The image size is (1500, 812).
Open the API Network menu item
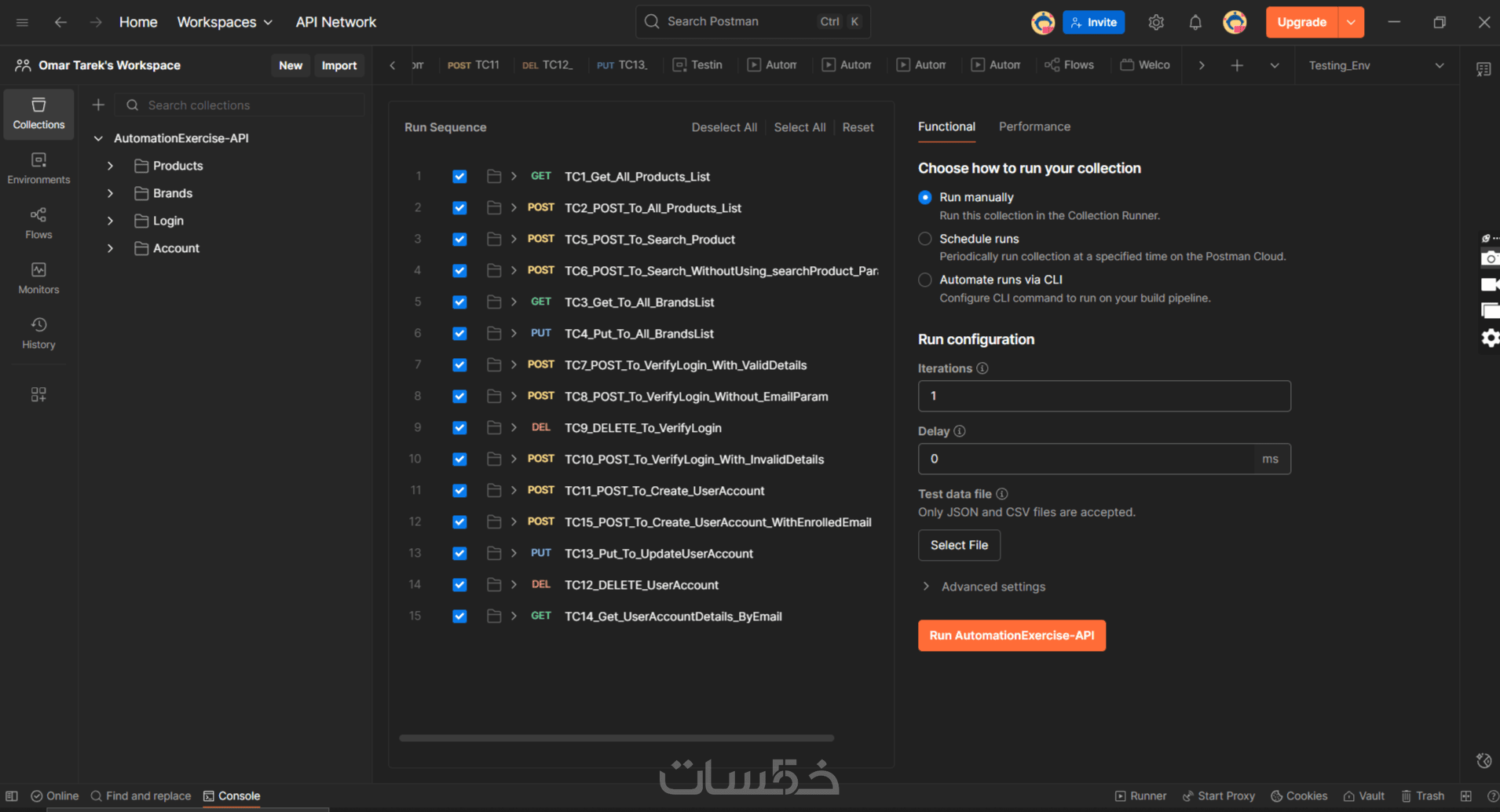(x=336, y=22)
